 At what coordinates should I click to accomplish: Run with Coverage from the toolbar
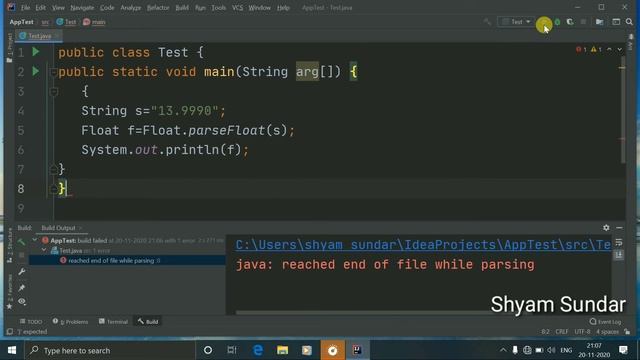570,22
